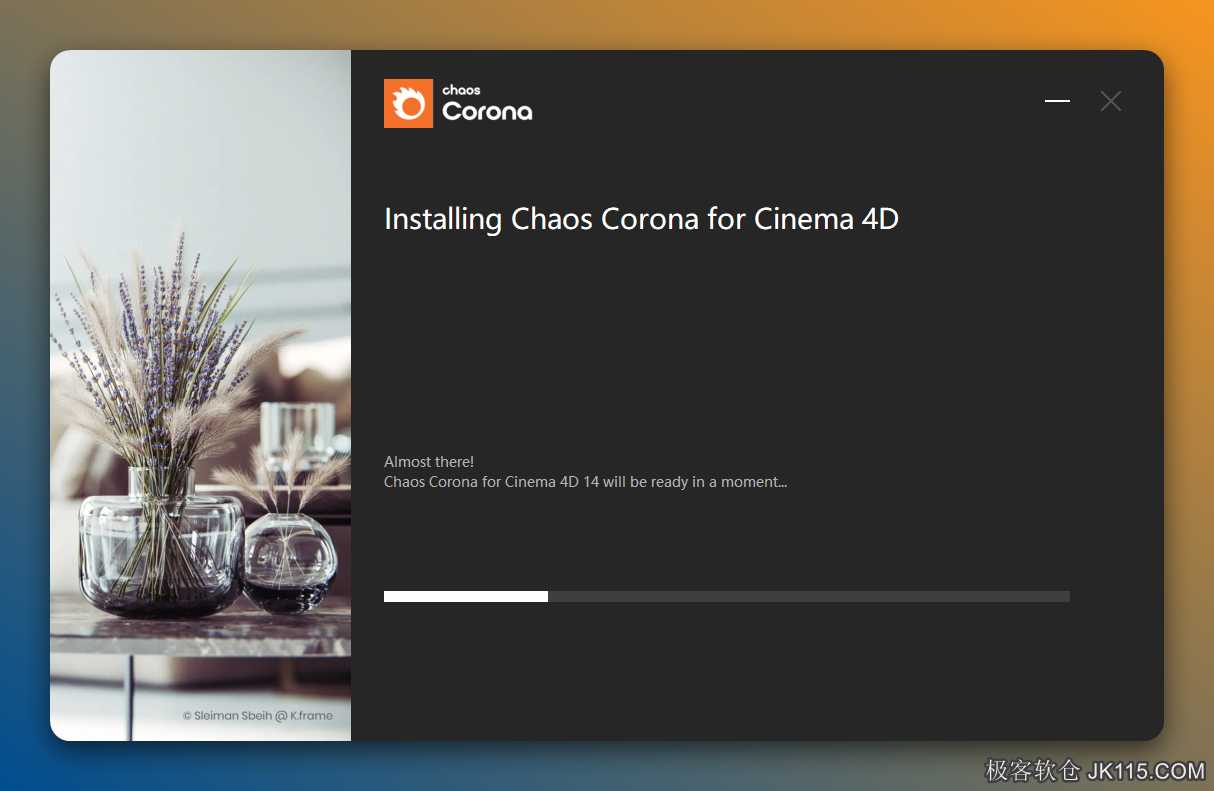Click the installation progress bar

(726, 596)
